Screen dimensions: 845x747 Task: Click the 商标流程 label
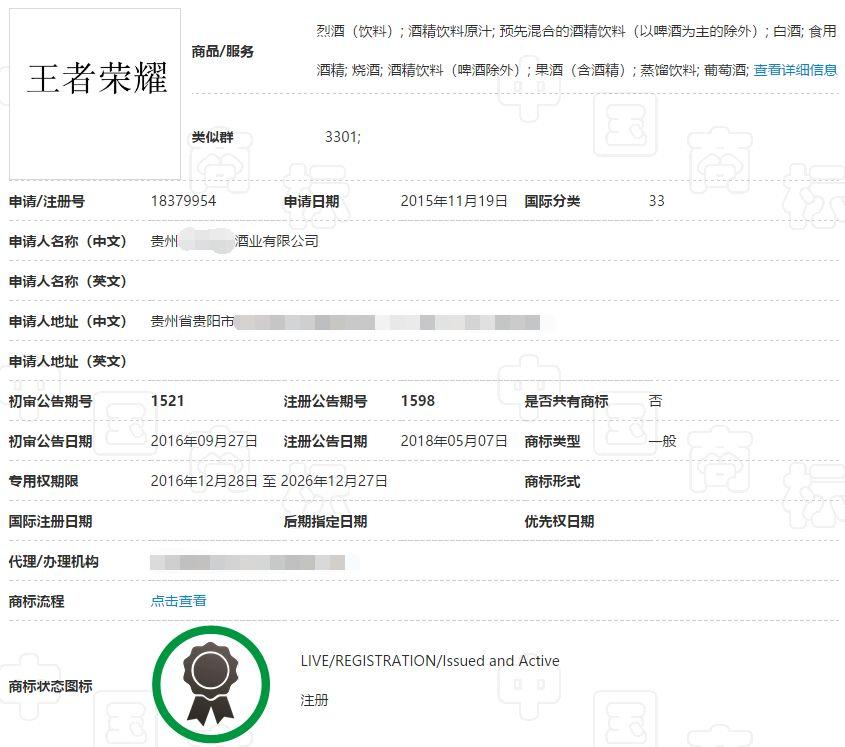coord(37,601)
